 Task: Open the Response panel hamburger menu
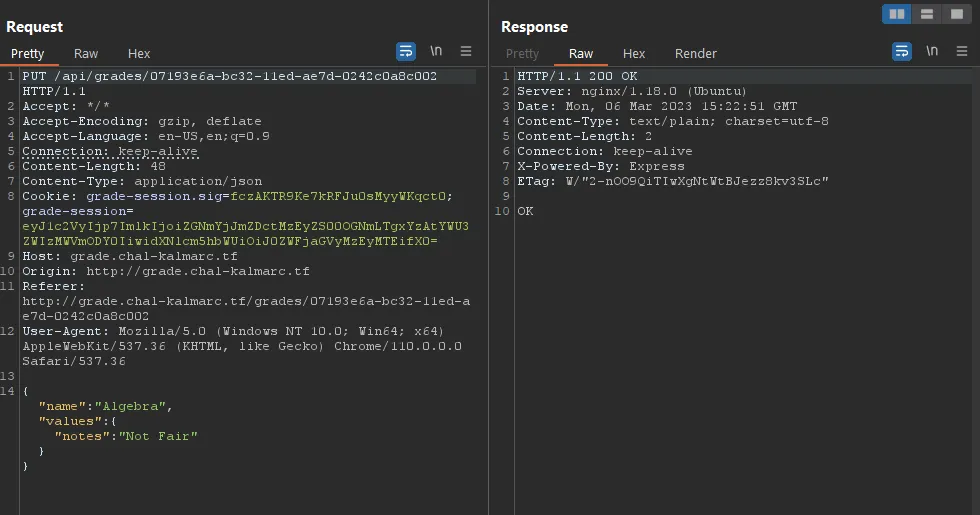[x=961, y=51]
